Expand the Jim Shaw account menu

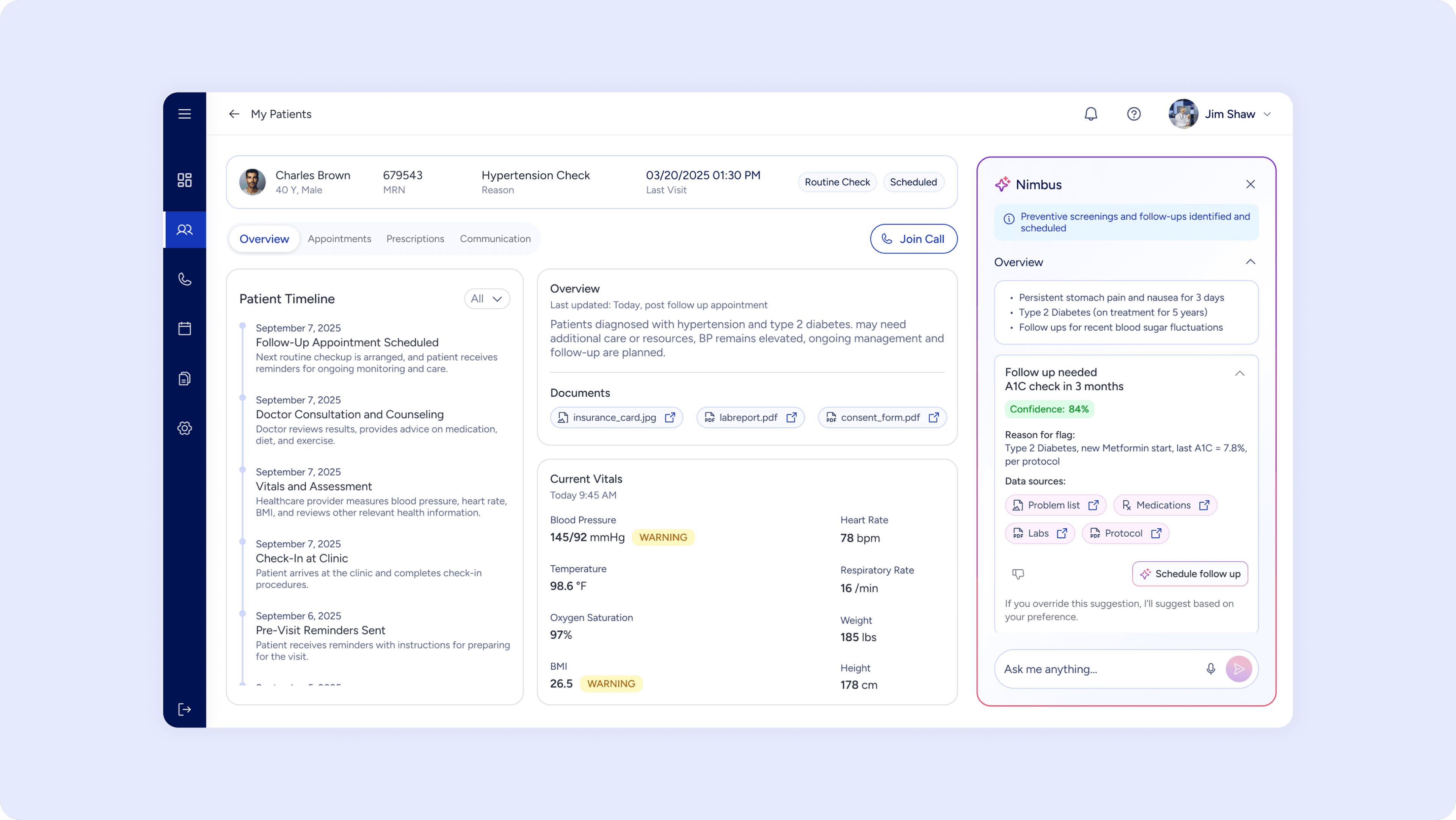[x=1268, y=114]
